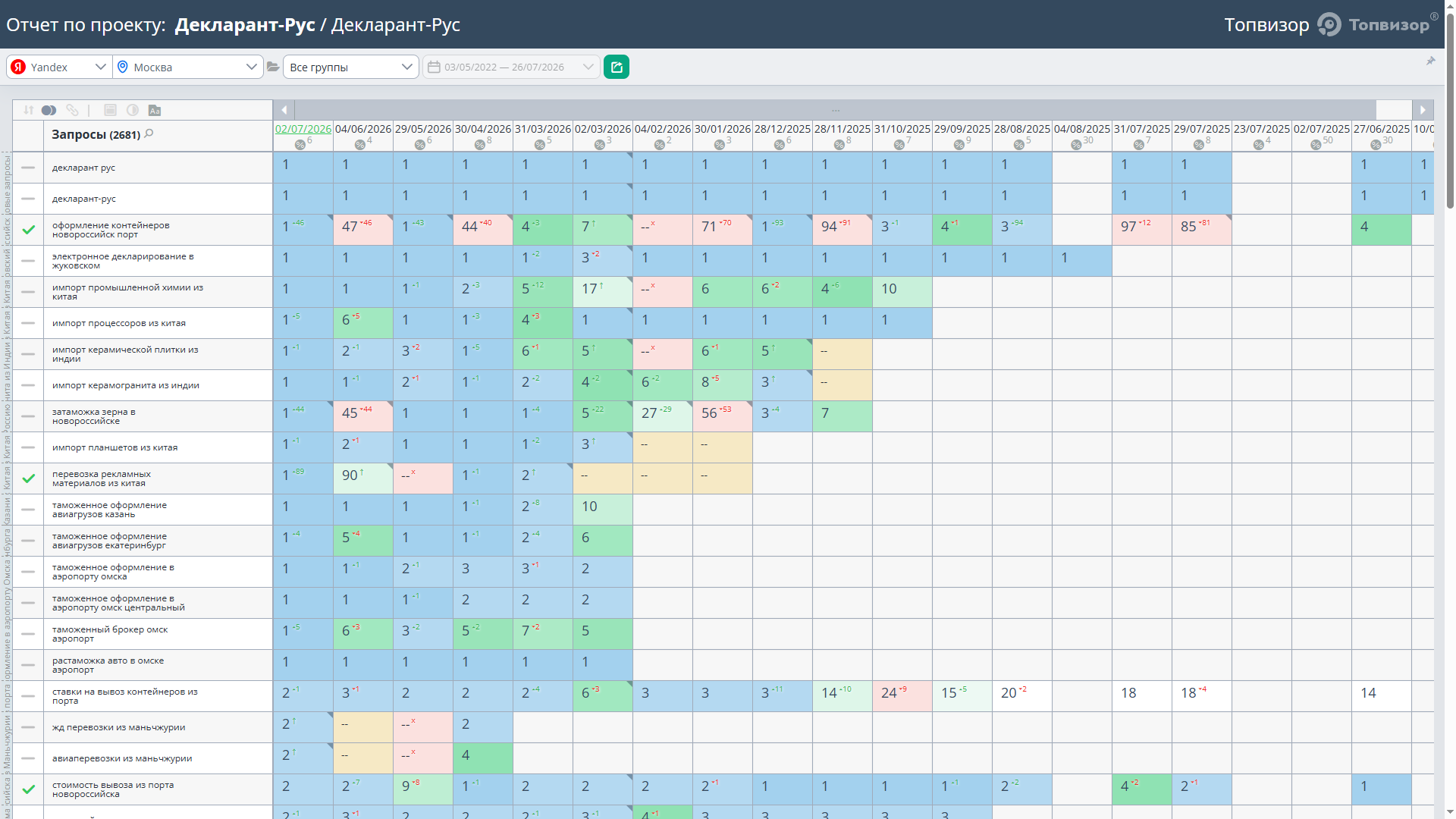
Task: Click the contrast half-circle icon in toolbar
Action: click(x=133, y=110)
